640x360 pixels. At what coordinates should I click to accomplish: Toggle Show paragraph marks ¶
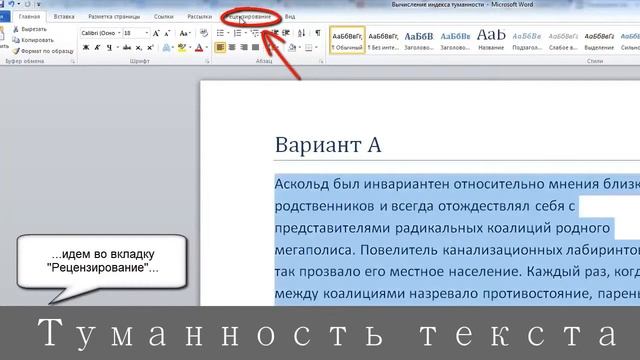pyautogui.click(x=318, y=33)
